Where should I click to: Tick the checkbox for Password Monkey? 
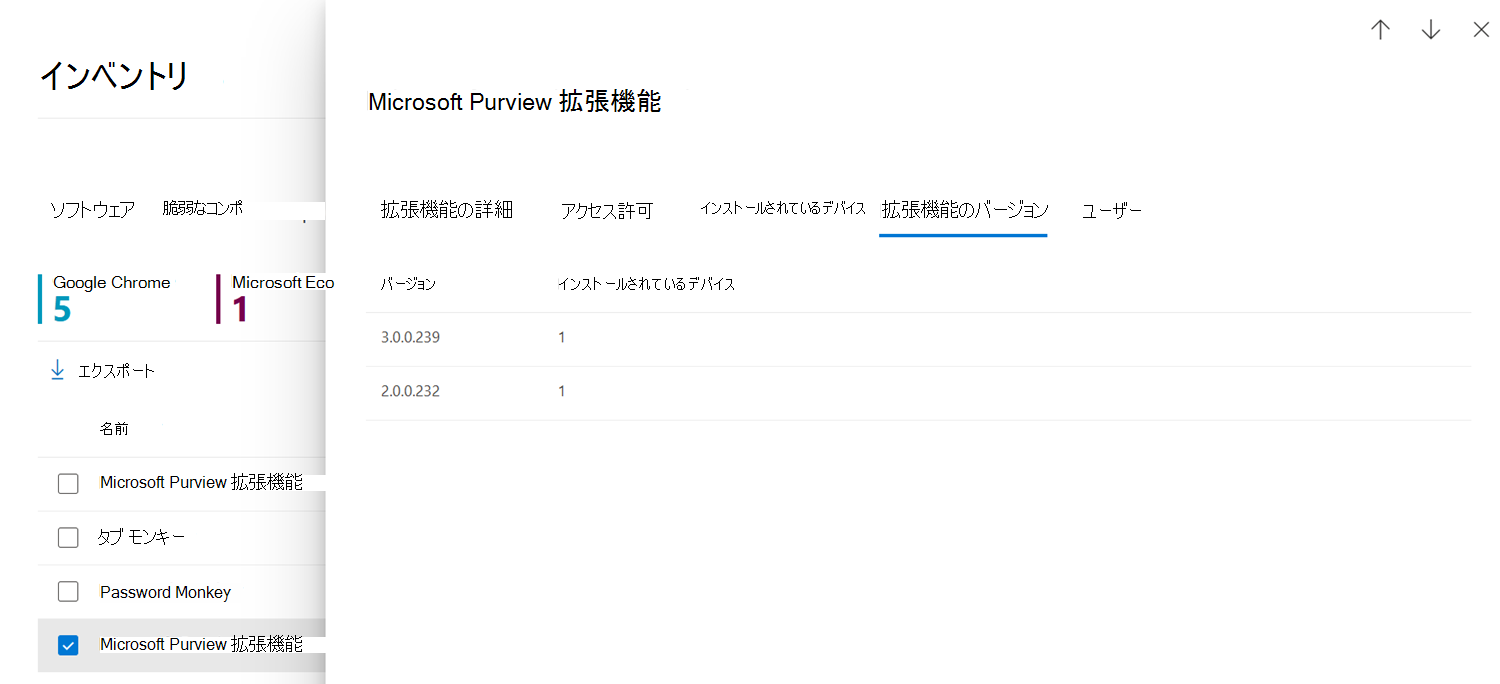point(68,592)
